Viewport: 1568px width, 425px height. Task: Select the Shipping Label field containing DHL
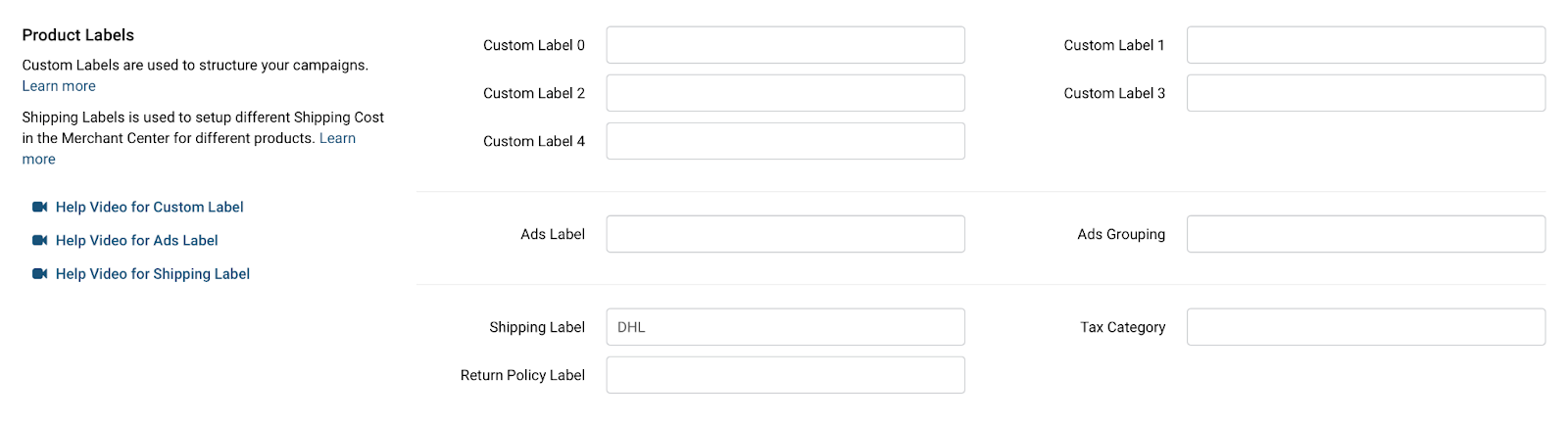pyautogui.click(x=785, y=327)
